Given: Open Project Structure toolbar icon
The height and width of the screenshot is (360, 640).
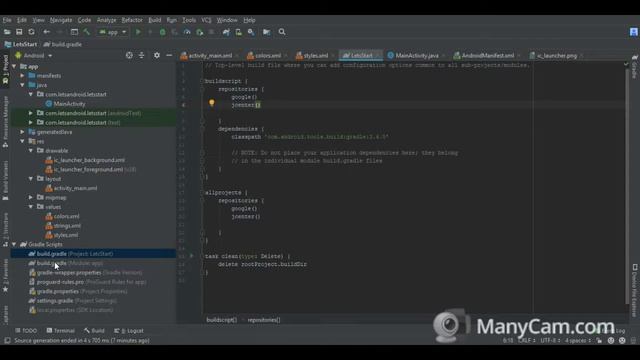Looking at the screenshot, I should (x=267, y=32).
